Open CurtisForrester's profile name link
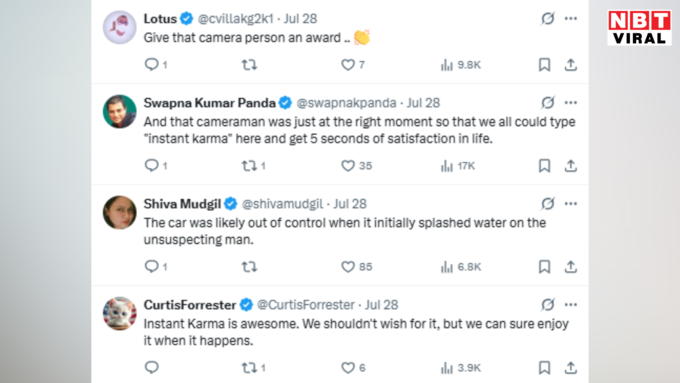 (190, 305)
